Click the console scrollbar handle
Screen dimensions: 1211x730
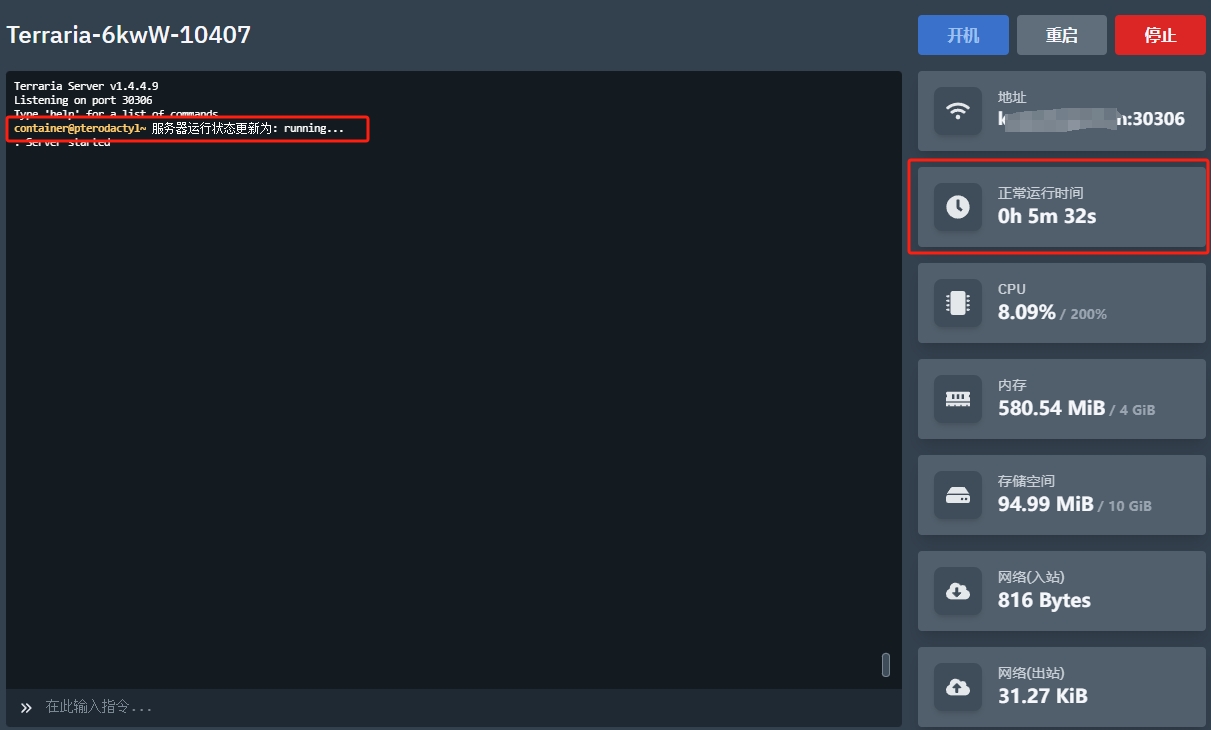(x=885, y=665)
